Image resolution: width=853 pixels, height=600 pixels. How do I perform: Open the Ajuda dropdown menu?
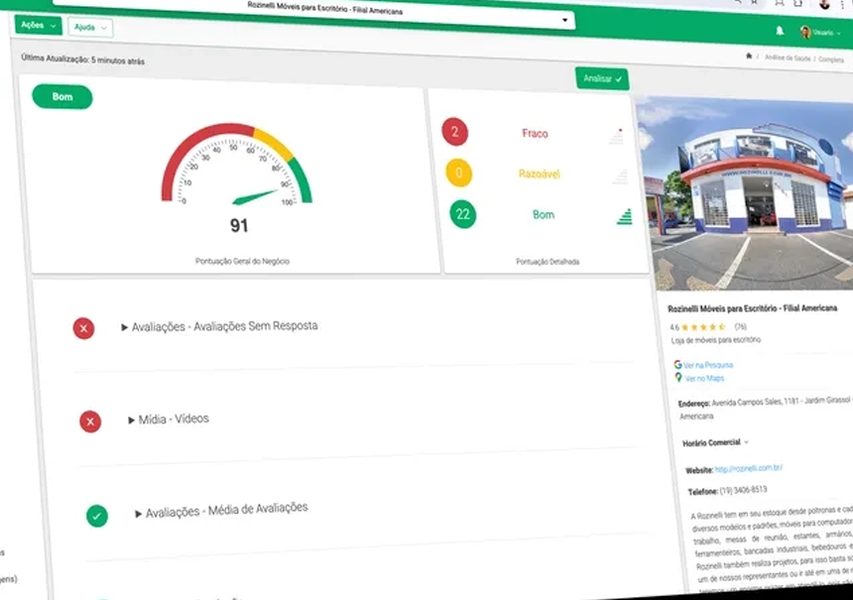(x=90, y=27)
